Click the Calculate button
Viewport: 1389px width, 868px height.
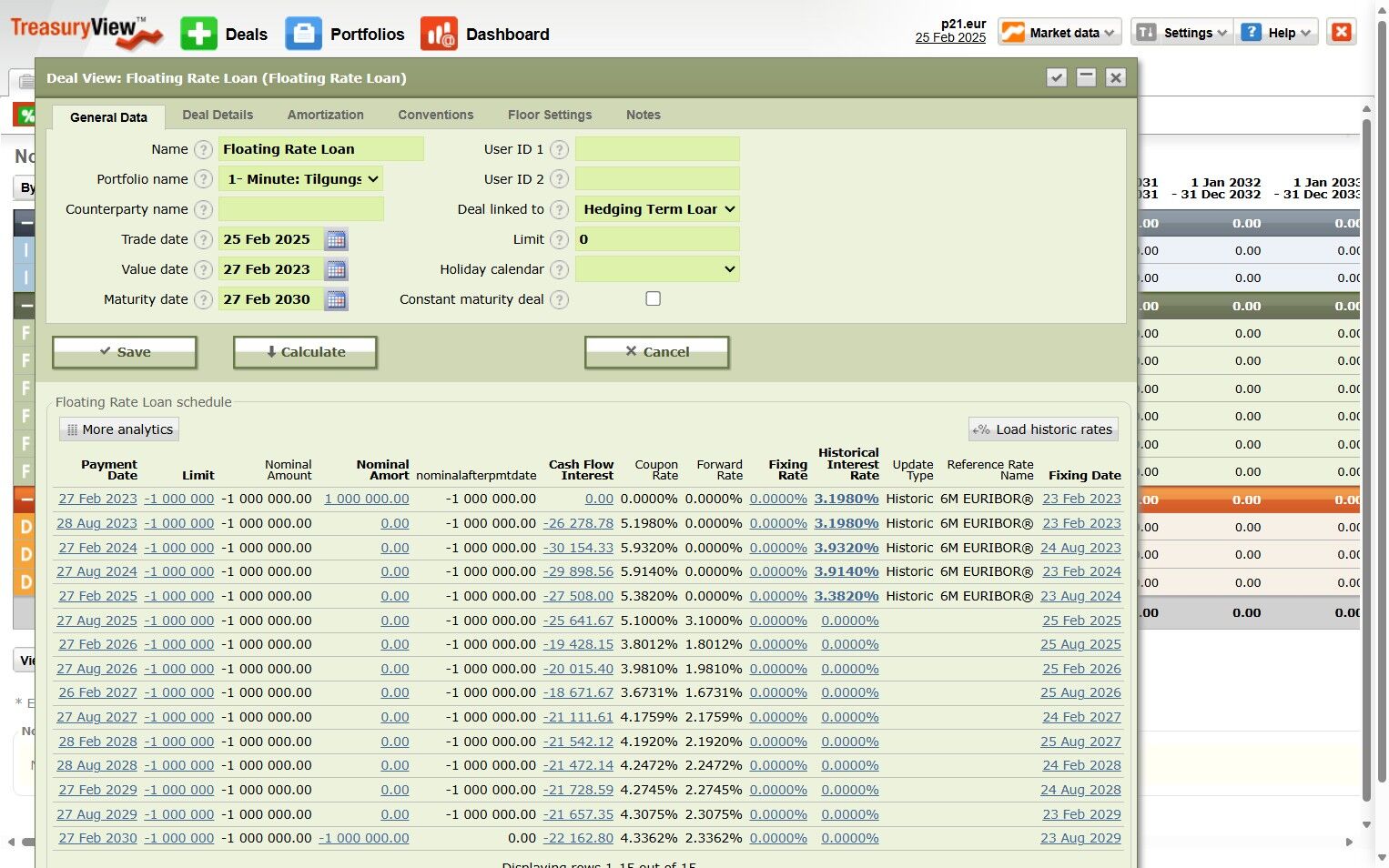[x=305, y=352]
